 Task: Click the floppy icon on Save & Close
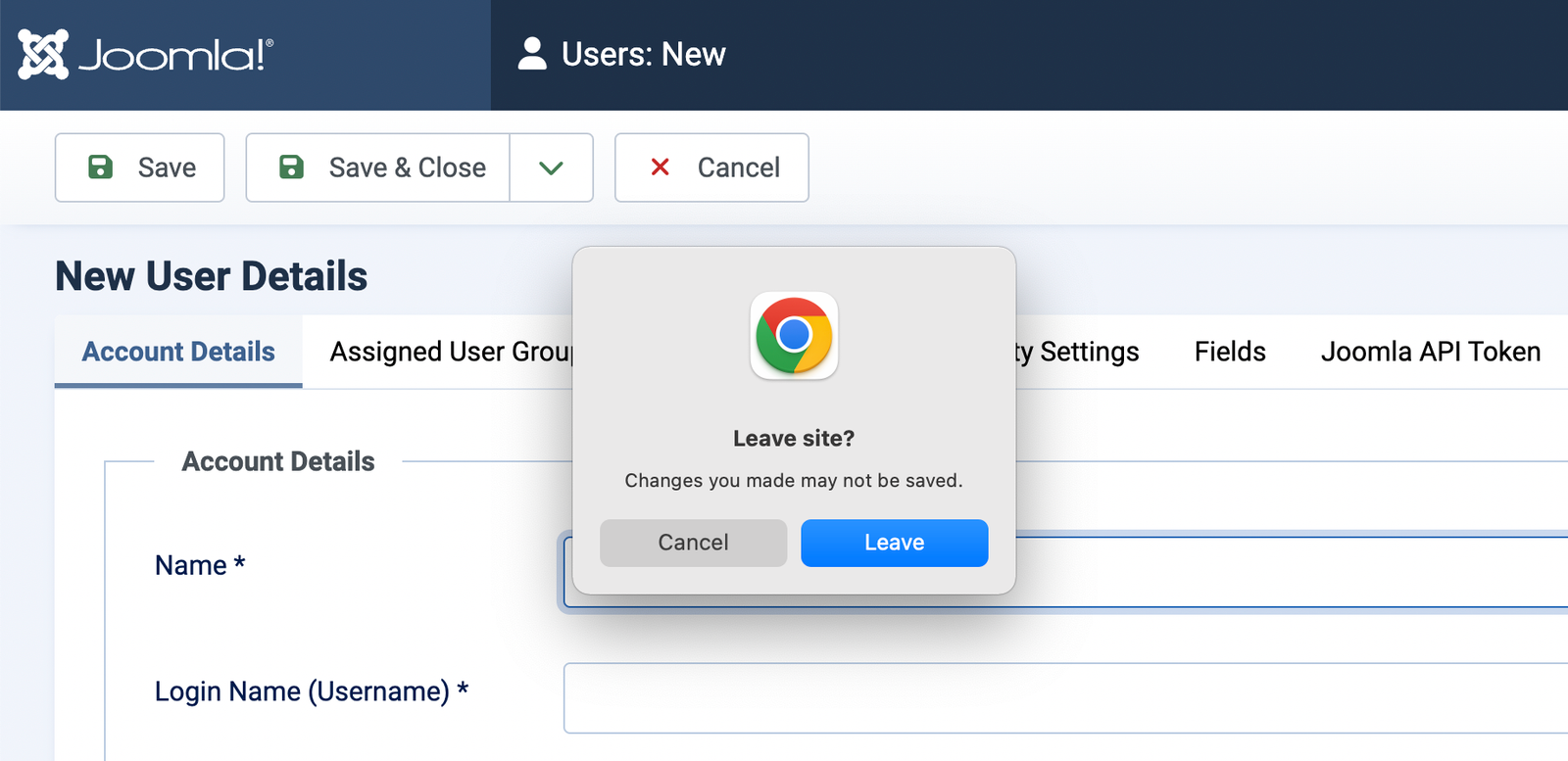click(291, 166)
